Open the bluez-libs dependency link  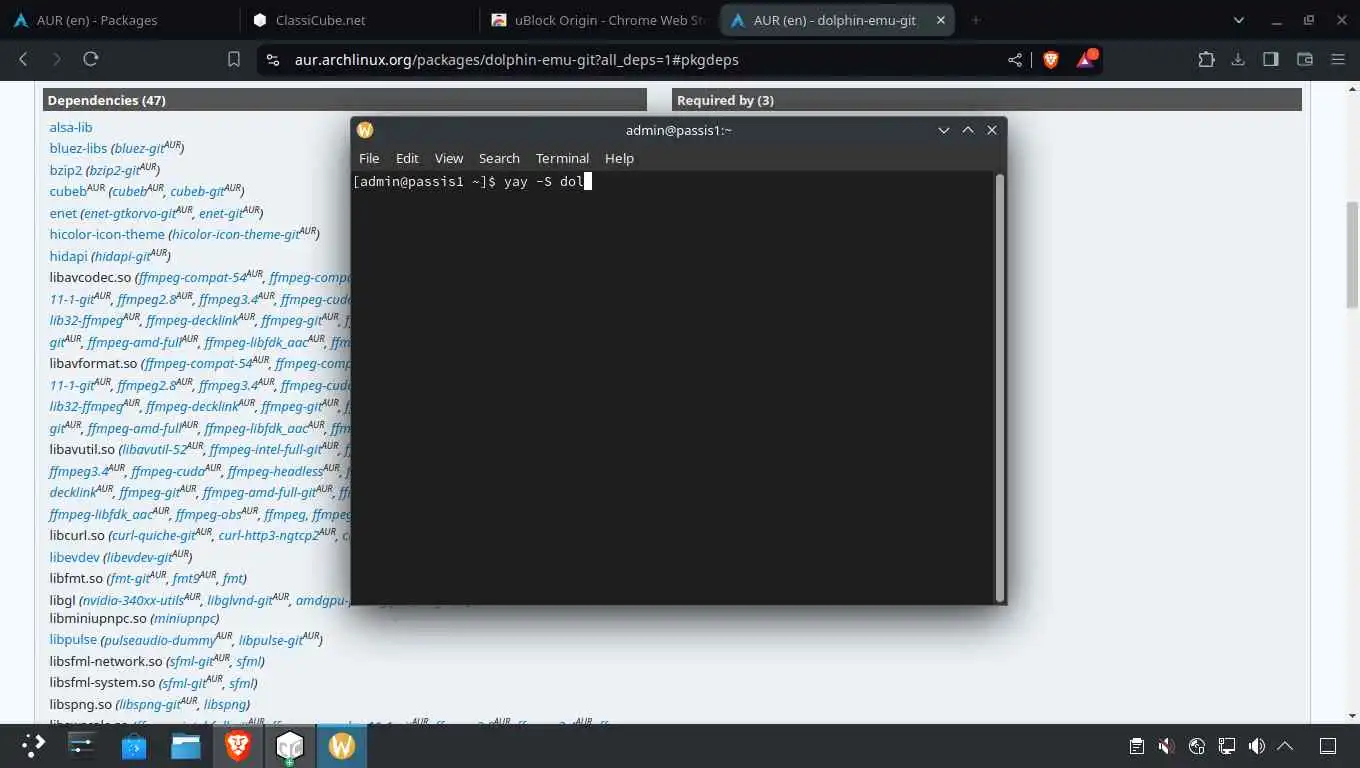[x=78, y=148]
